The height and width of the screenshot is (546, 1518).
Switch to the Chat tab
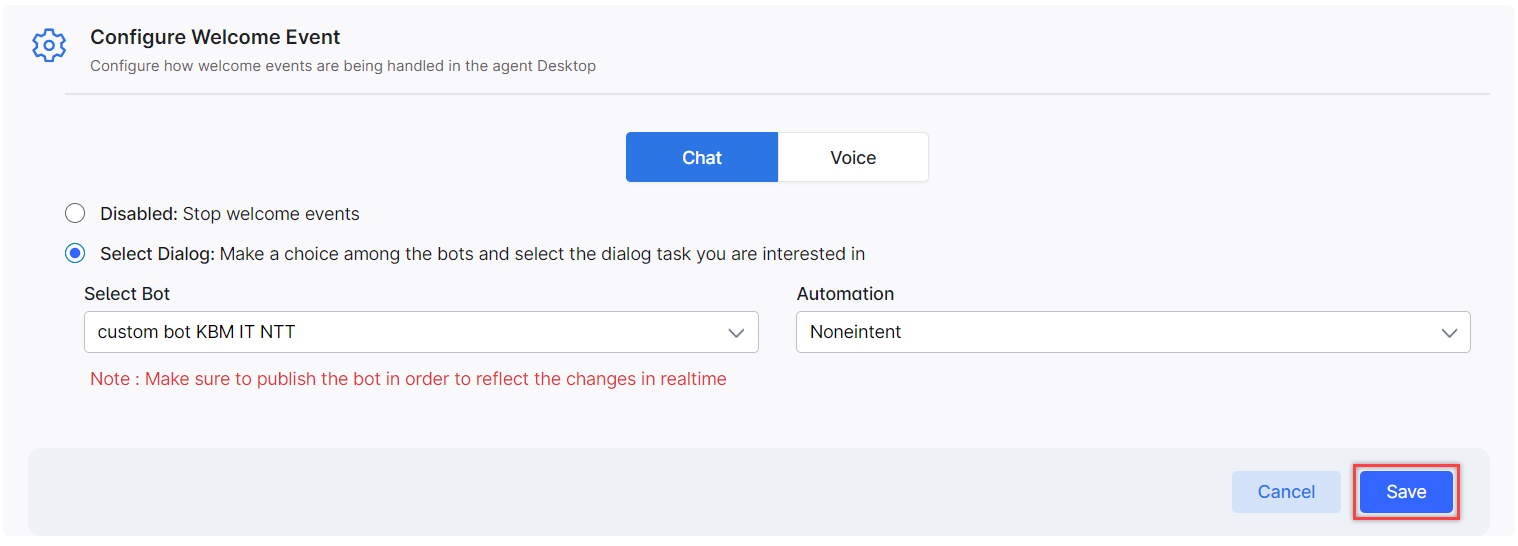coord(702,157)
